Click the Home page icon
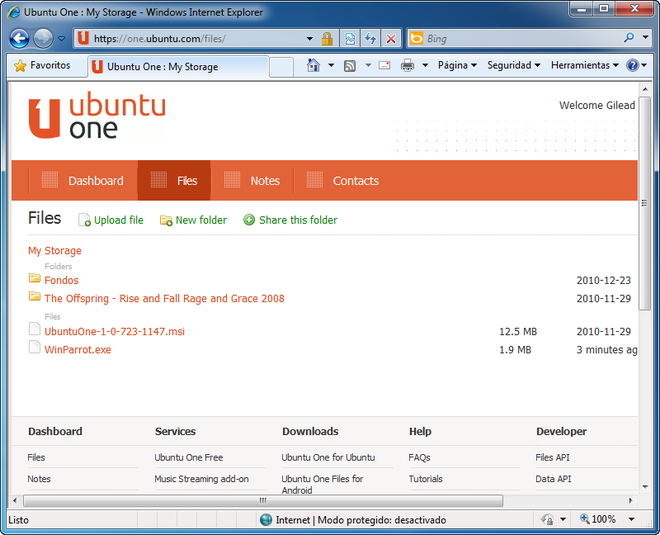The width and height of the screenshot is (660, 535). coord(313,65)
